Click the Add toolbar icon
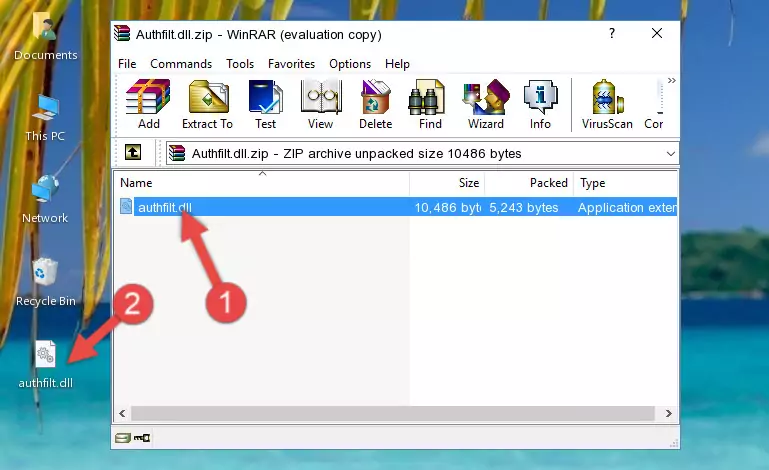 point(148,104)
